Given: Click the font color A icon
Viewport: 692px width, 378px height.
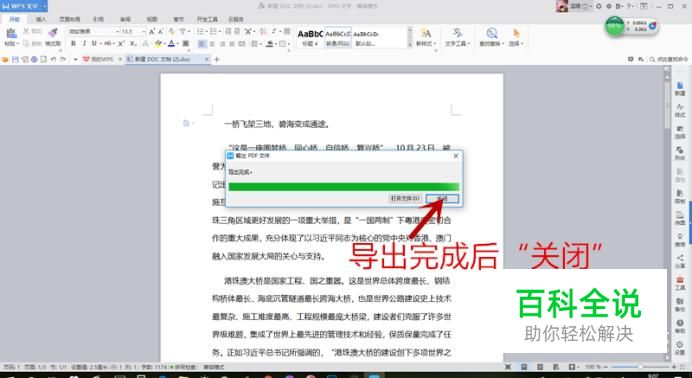Looking at the screenshot, I should pyautogui.click(x=172, y=44).
